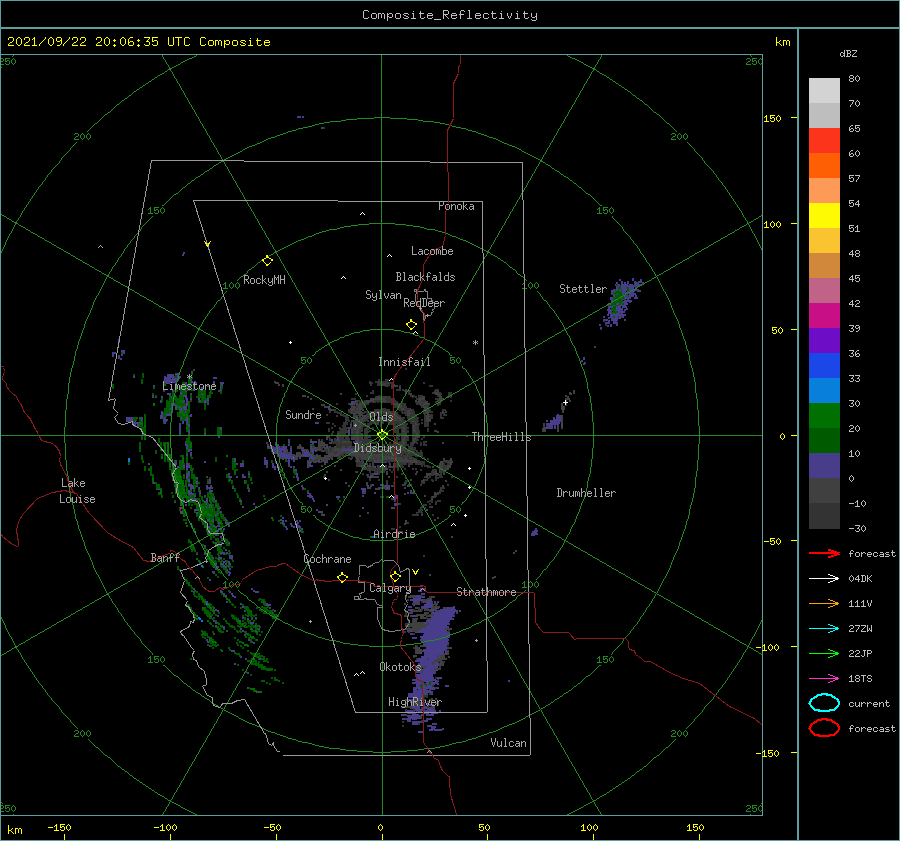
Task: Click the Airdrie city label
Action: [394, 534]
